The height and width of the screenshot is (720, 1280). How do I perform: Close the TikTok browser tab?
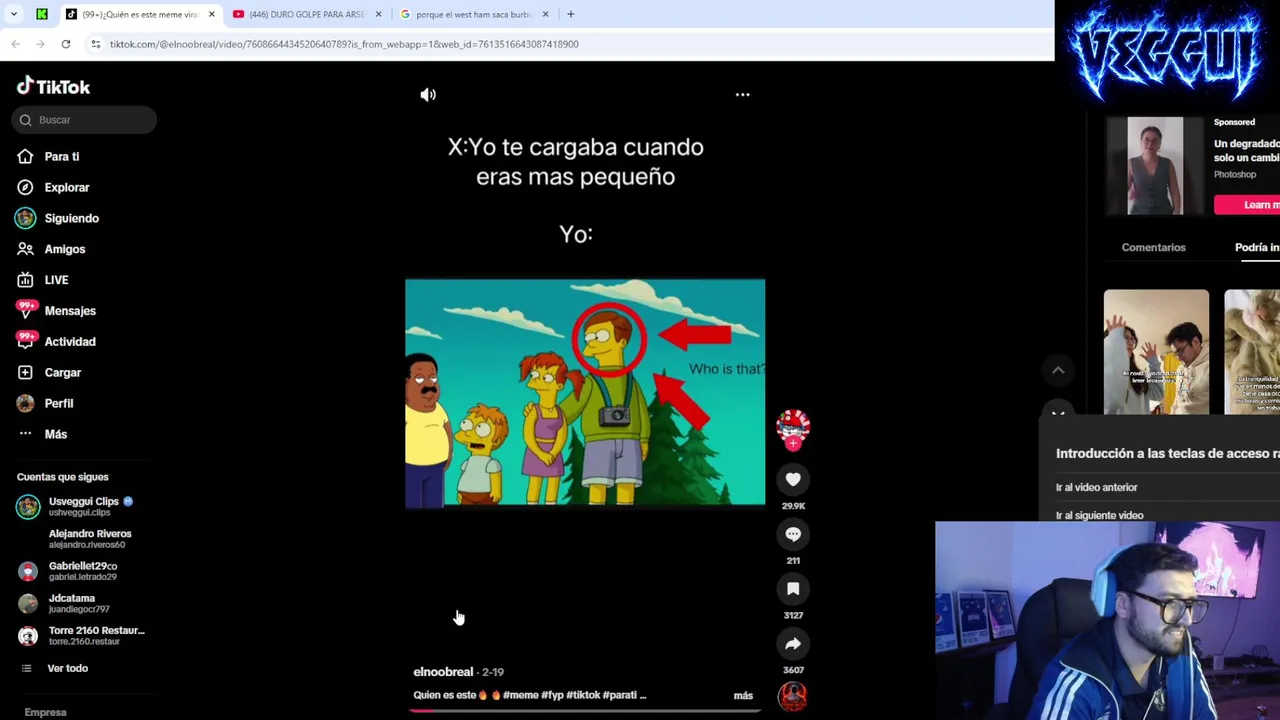tap(211, 14)
